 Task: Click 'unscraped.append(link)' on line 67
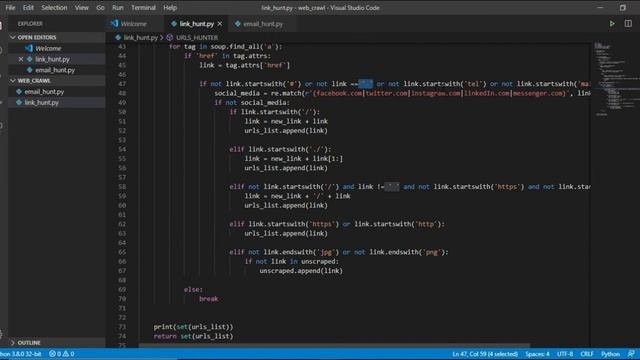(x=301, y=271)
